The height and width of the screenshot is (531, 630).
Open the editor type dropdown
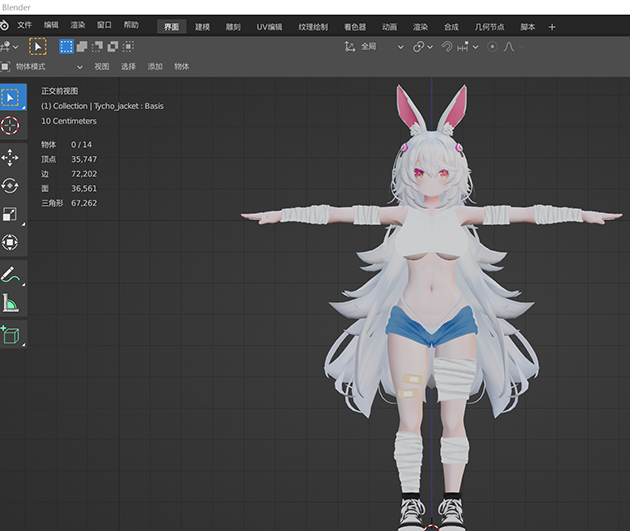9,47
